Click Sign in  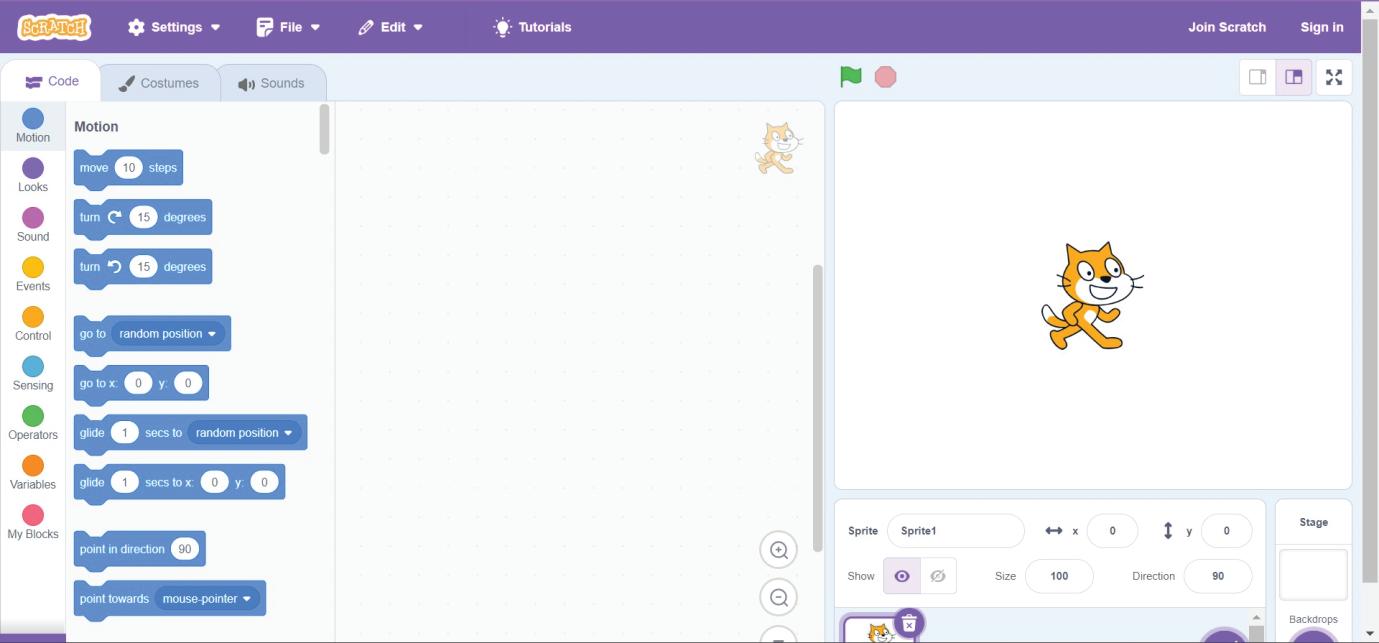(x=1322, y=27)
